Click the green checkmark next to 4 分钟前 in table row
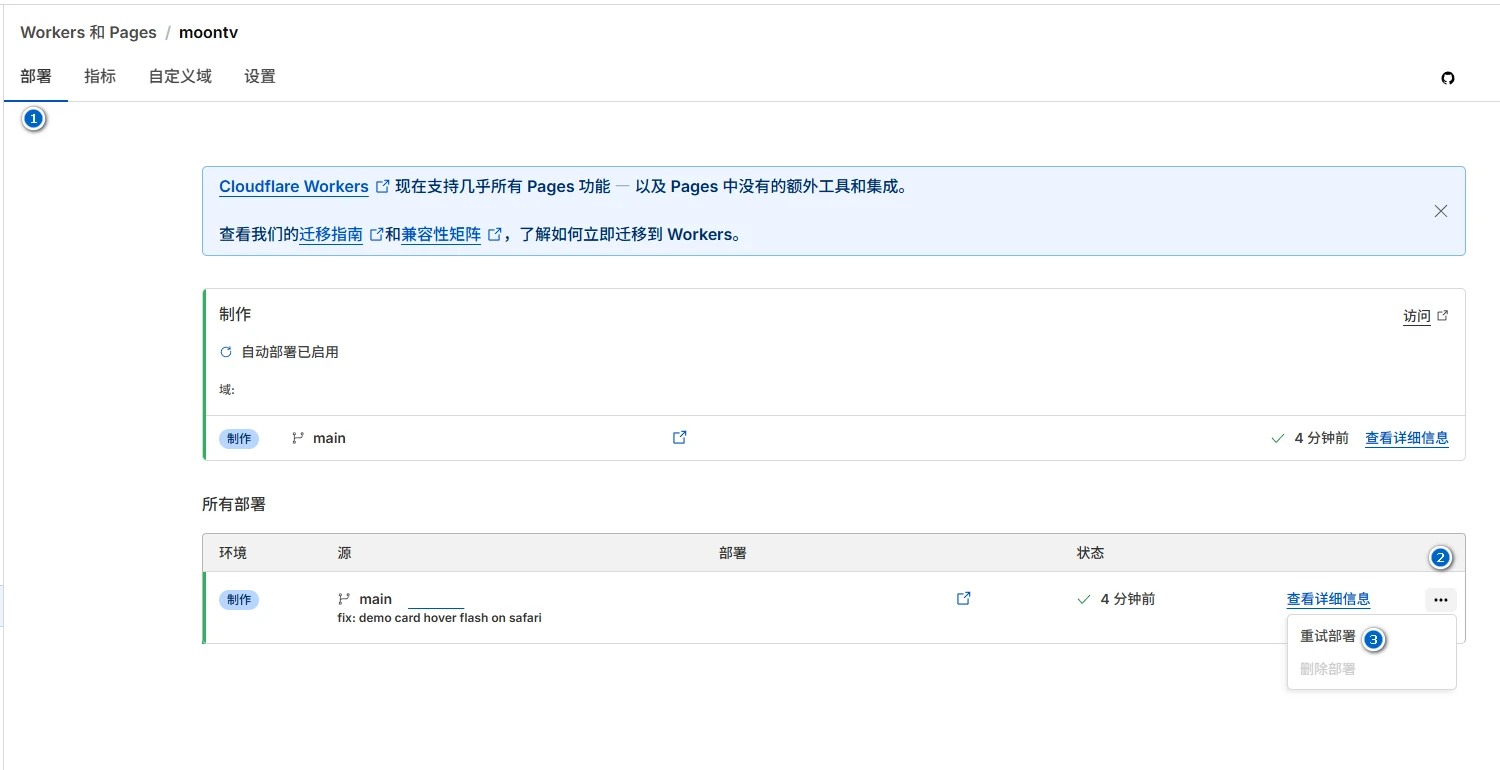Image resolution: width=1500 pixels, height=770 pixels. click(x=1083, y=599)
